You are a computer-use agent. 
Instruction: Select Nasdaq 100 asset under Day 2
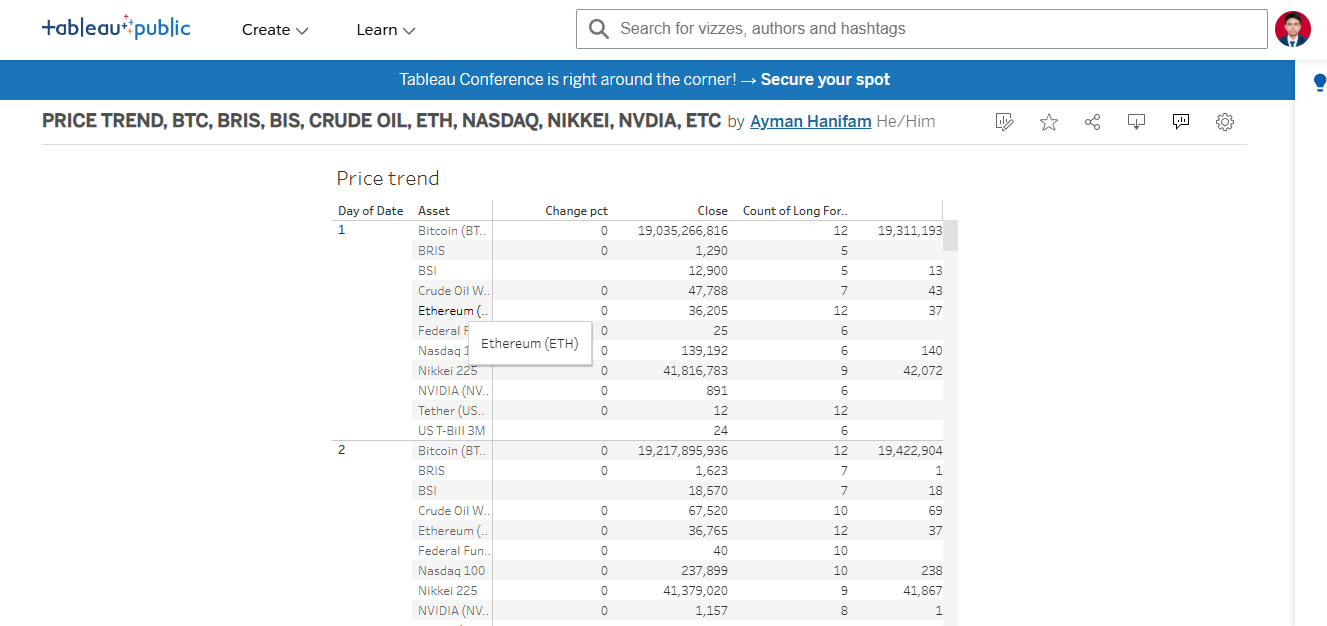pos(451,571)
